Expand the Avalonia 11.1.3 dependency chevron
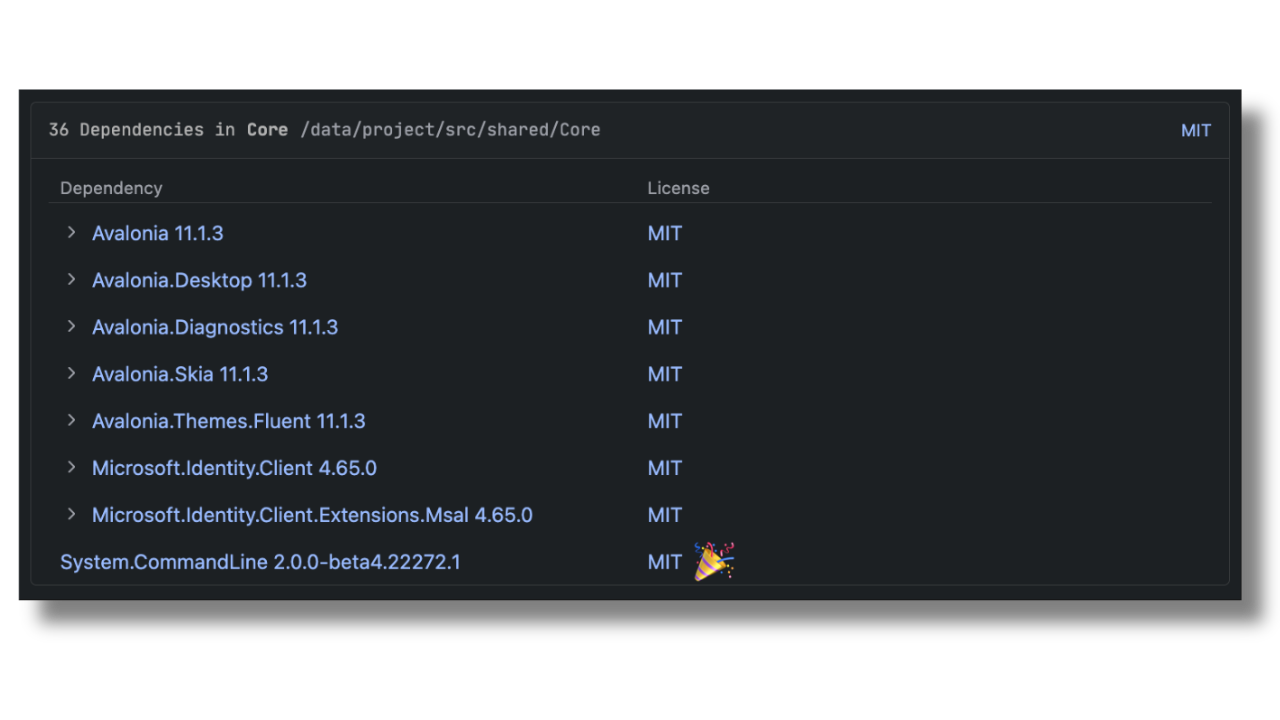Viewport: 1280px width, 720px height. [x=71, y=233]
